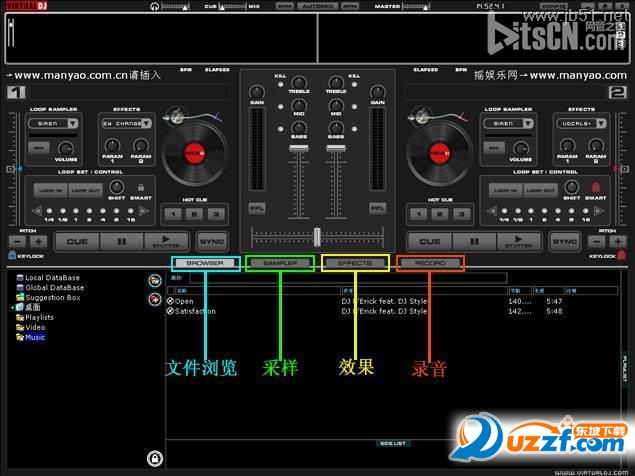This screenshot has height=476, width=635.
Task: Click the crossfader handle
Action: (317, 237)
